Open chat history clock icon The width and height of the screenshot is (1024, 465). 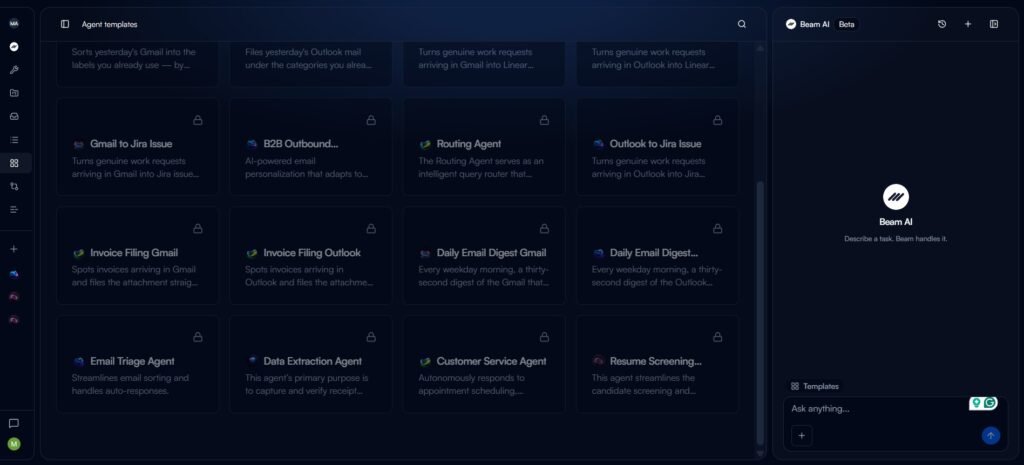(942, 24)
